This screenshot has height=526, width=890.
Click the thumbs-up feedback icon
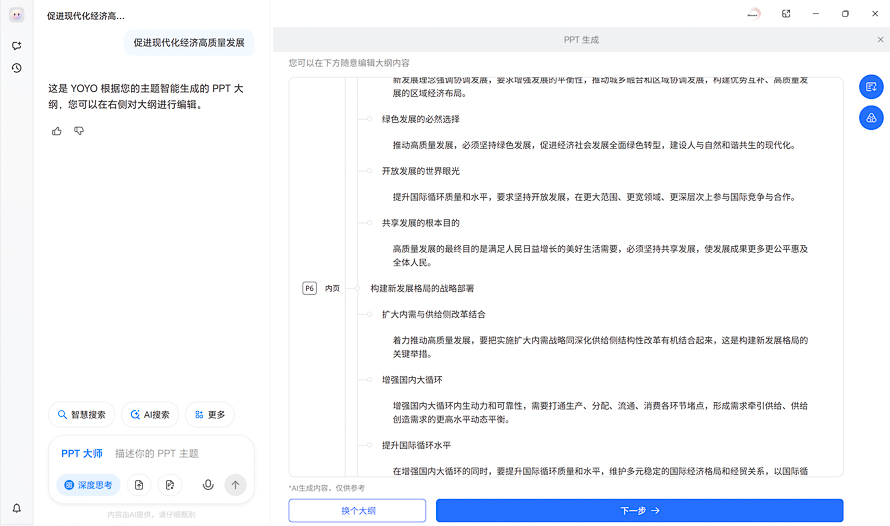click(57, 131)
